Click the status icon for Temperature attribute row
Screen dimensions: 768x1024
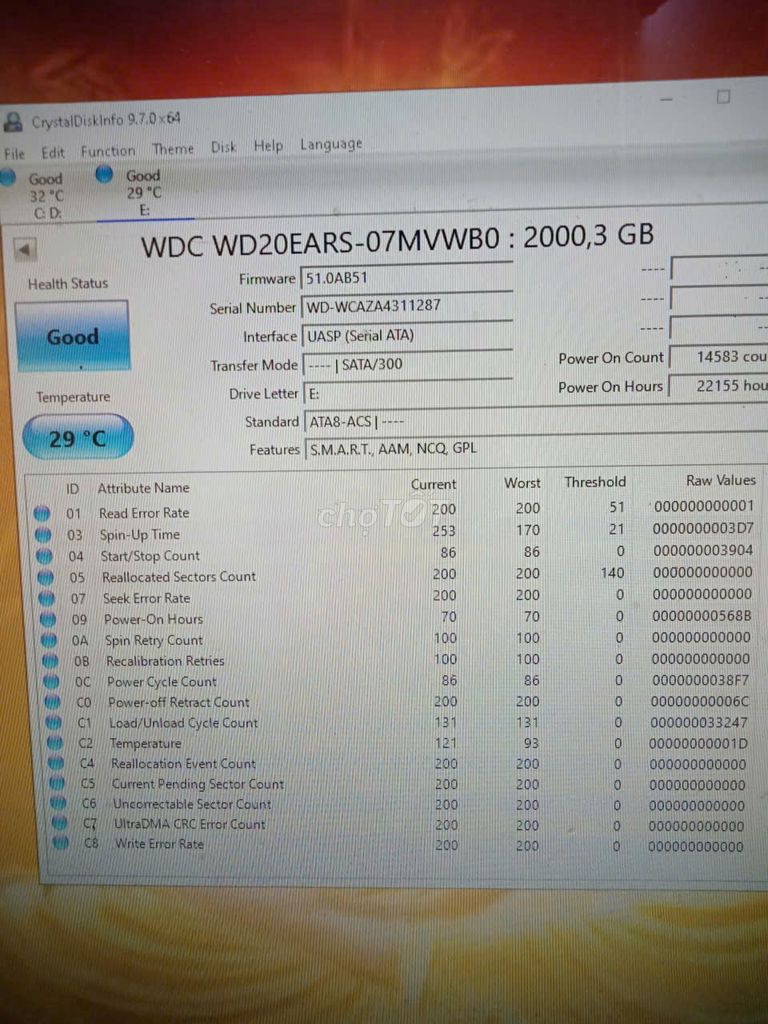(56, 744)
